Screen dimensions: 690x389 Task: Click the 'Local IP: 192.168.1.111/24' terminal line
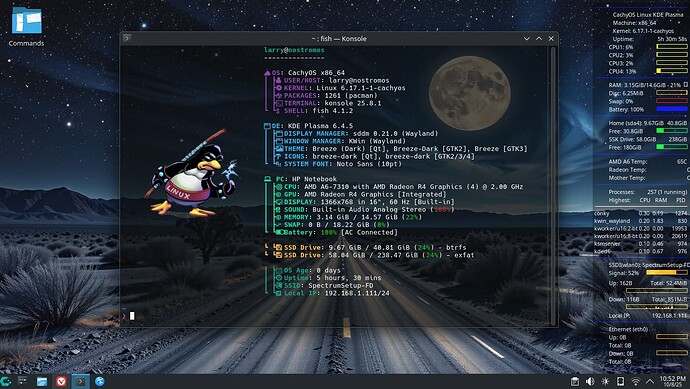332,293
